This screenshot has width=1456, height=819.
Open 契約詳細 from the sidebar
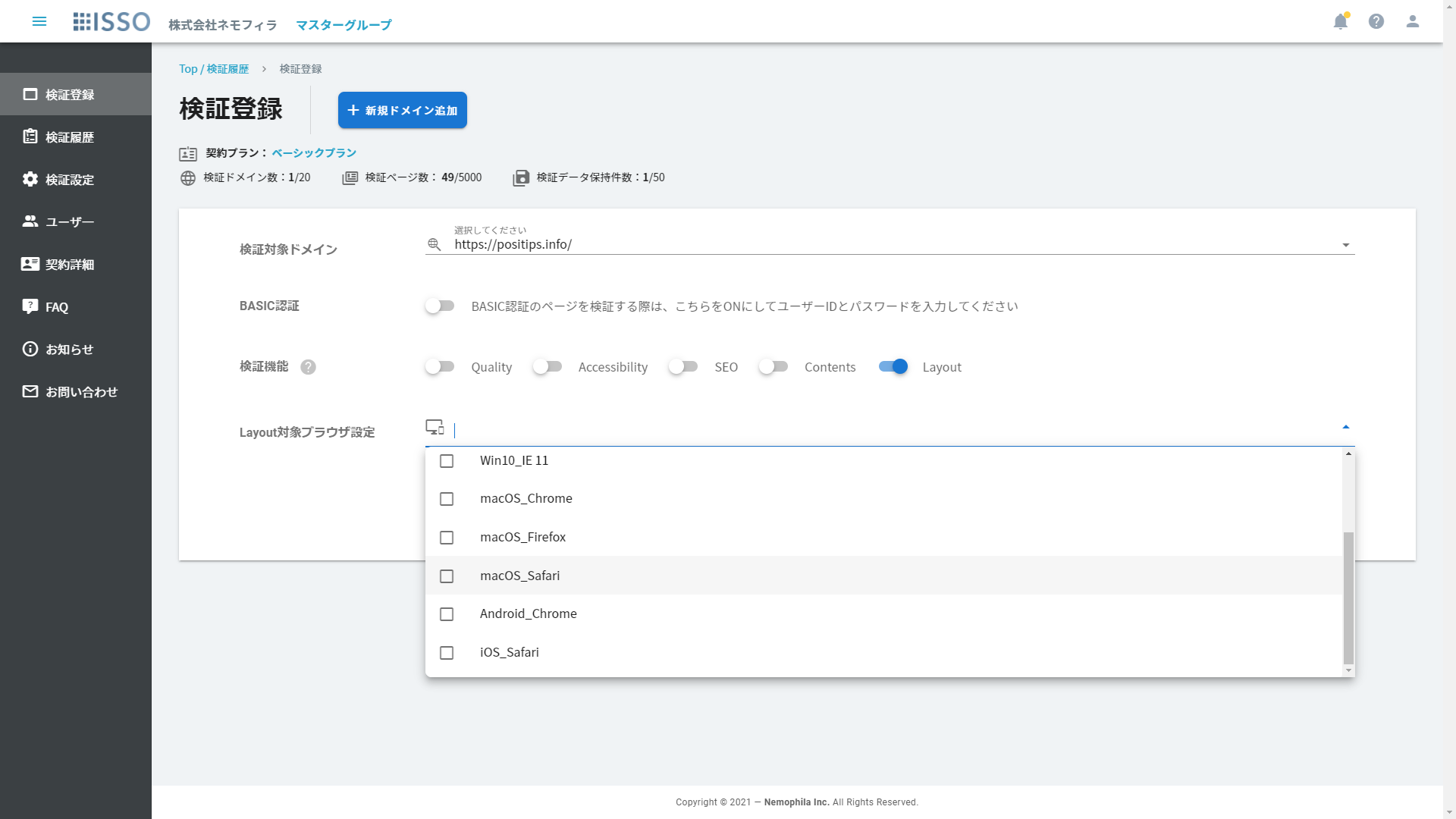[x=76, y=264]
